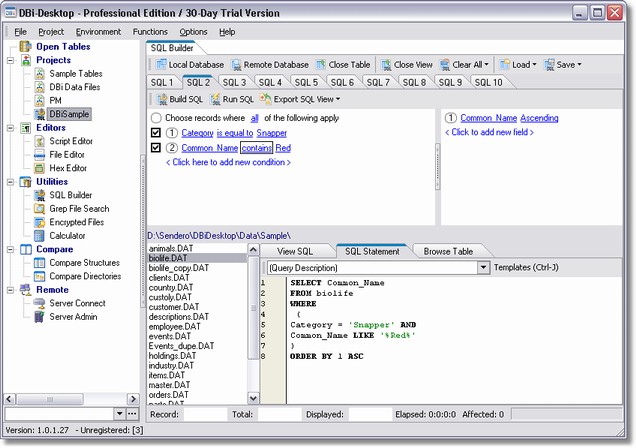Open a Local Database
This screenshot has width=636, height=448.
point(190,65)
